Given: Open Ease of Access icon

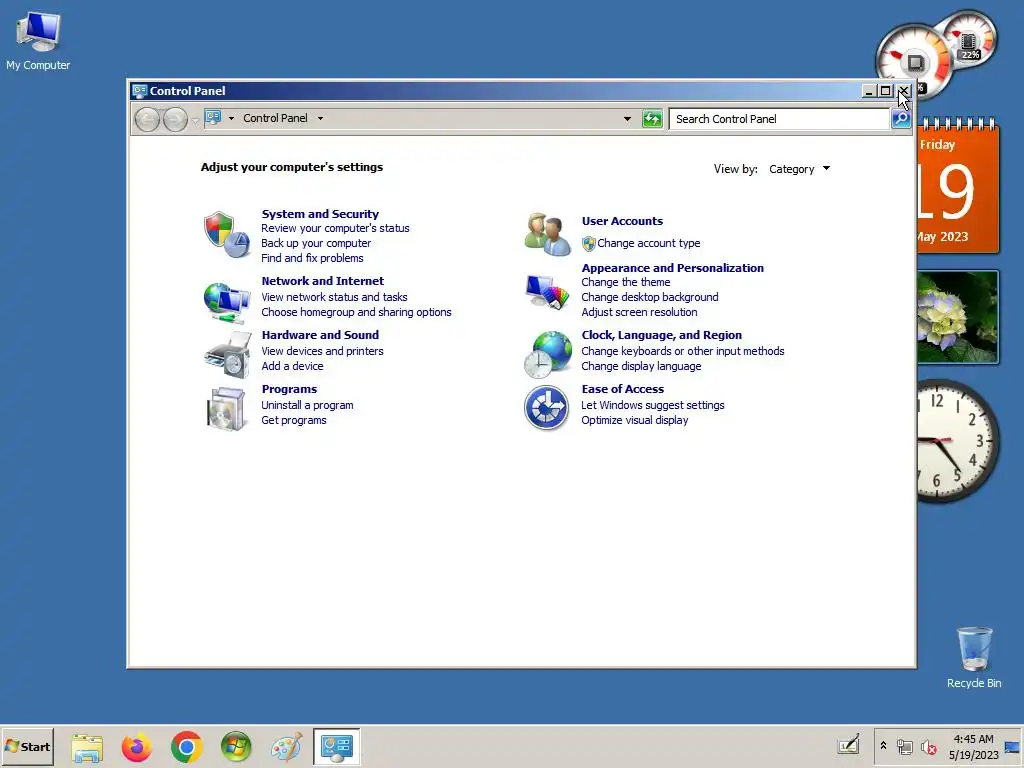Looking at the screenshot, I should 547,408.
